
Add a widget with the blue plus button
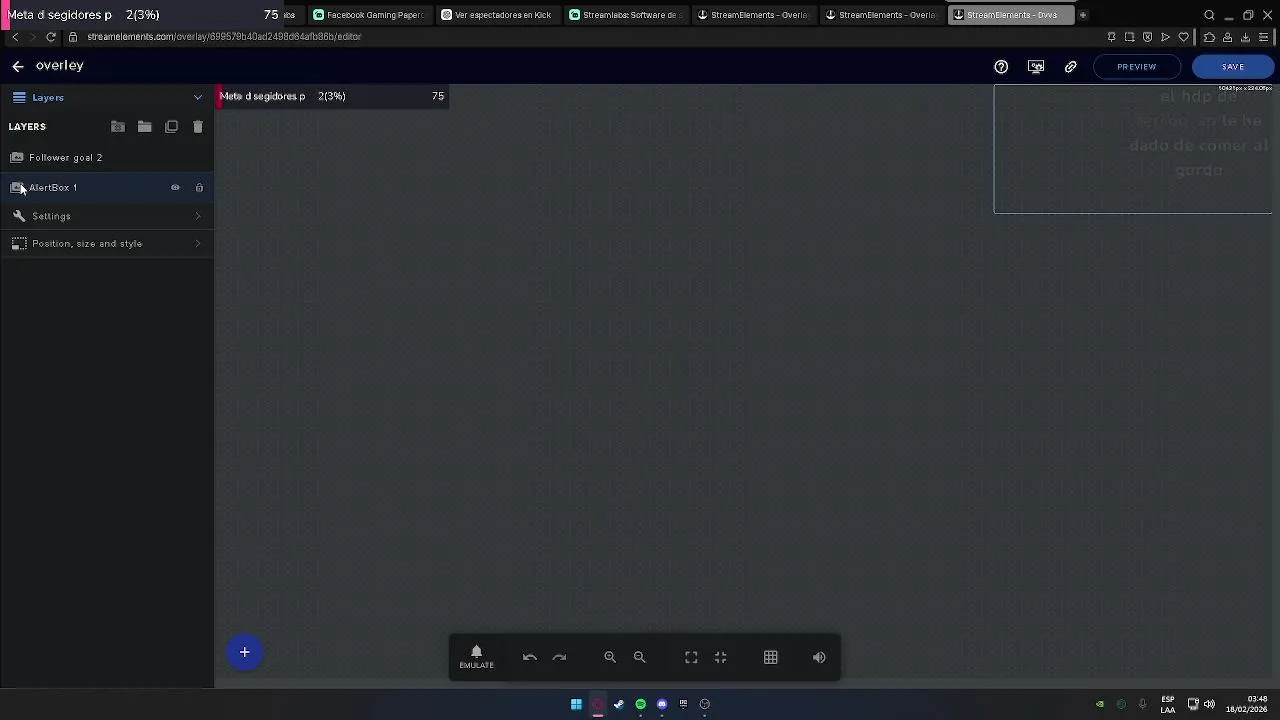click(244, 653)
